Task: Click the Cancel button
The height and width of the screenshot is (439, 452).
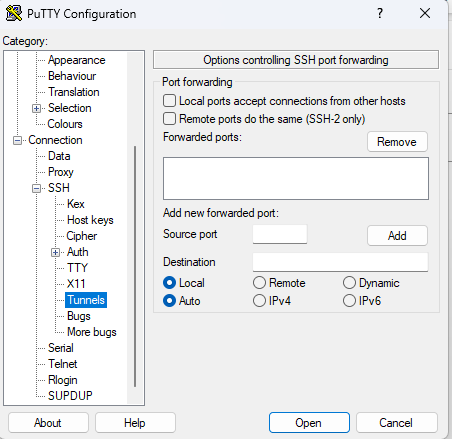Action: [396, 423]
